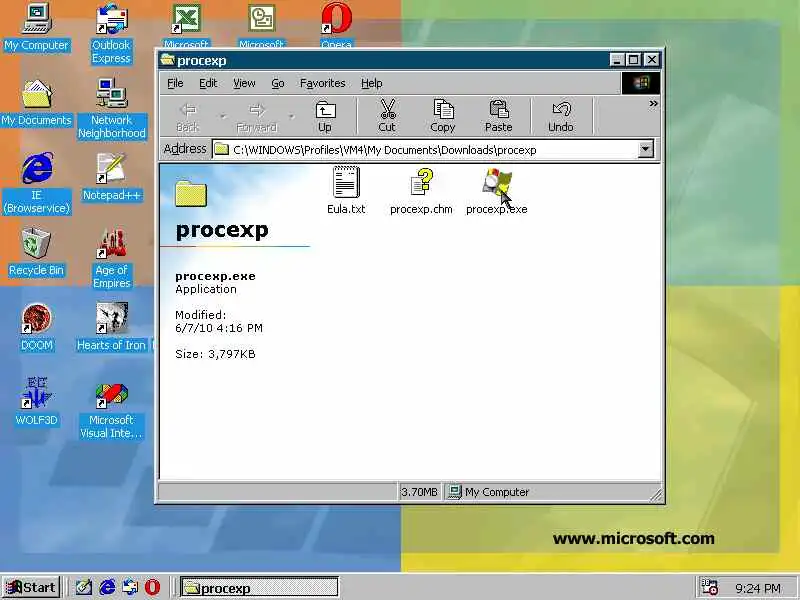Select Age of Empires shortcut
This screenshot has width=800, height=600.
point(112,259)
